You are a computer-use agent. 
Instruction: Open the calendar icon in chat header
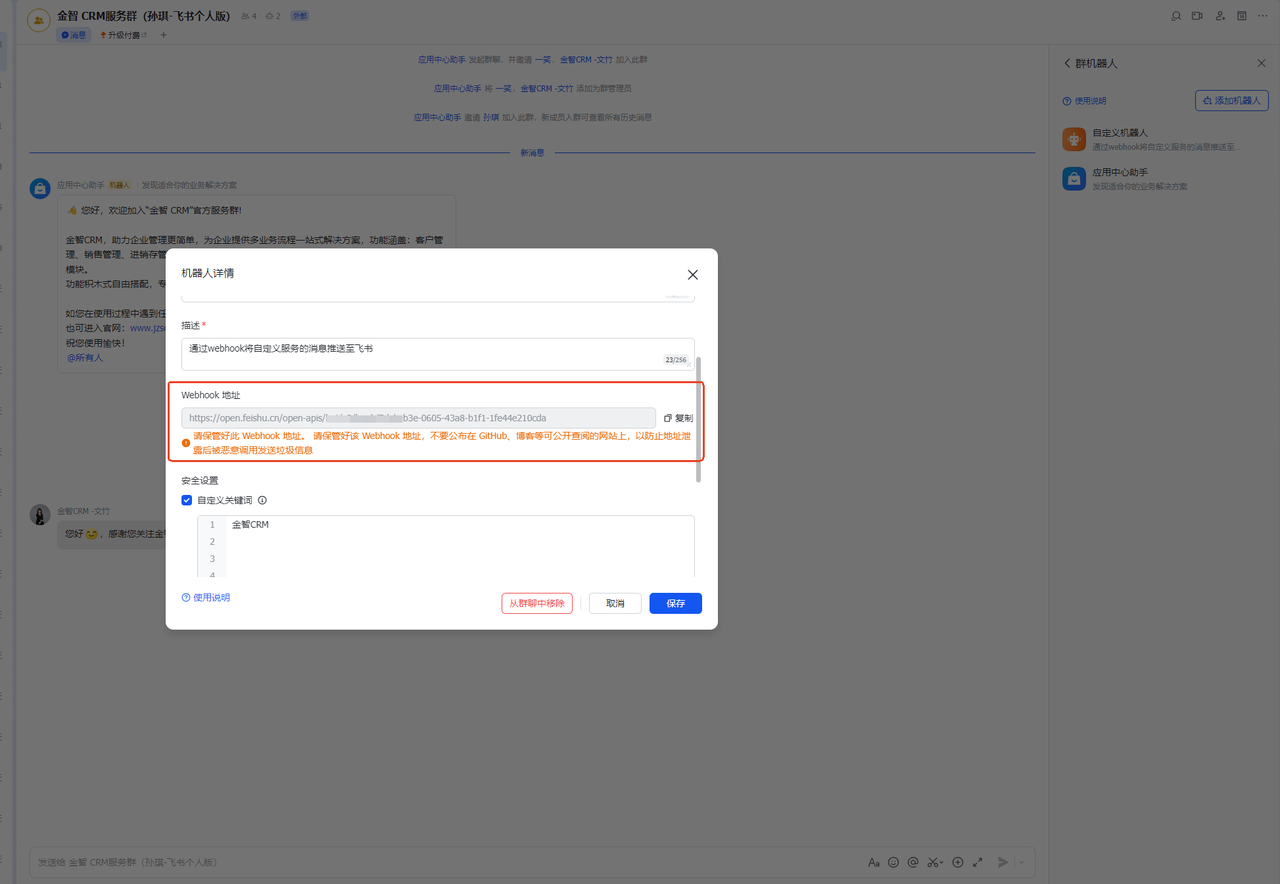tap(1242, 16)
